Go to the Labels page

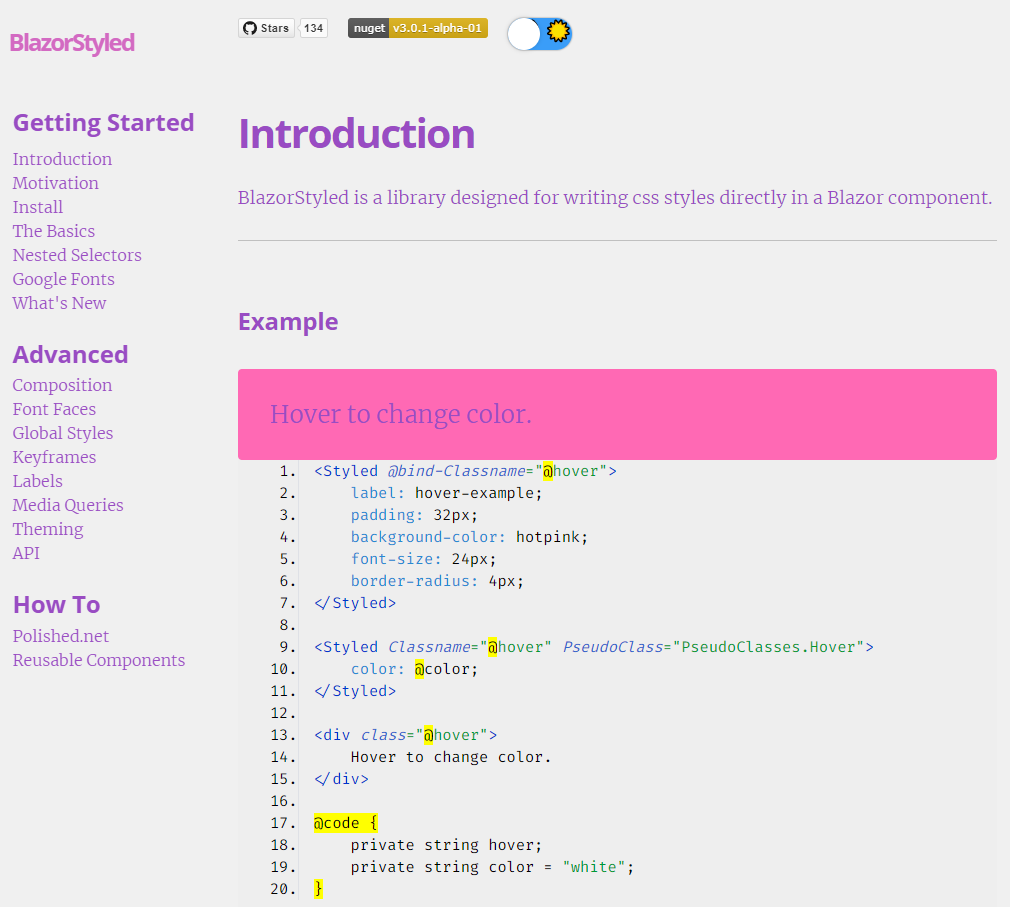(x=38, y=481)
